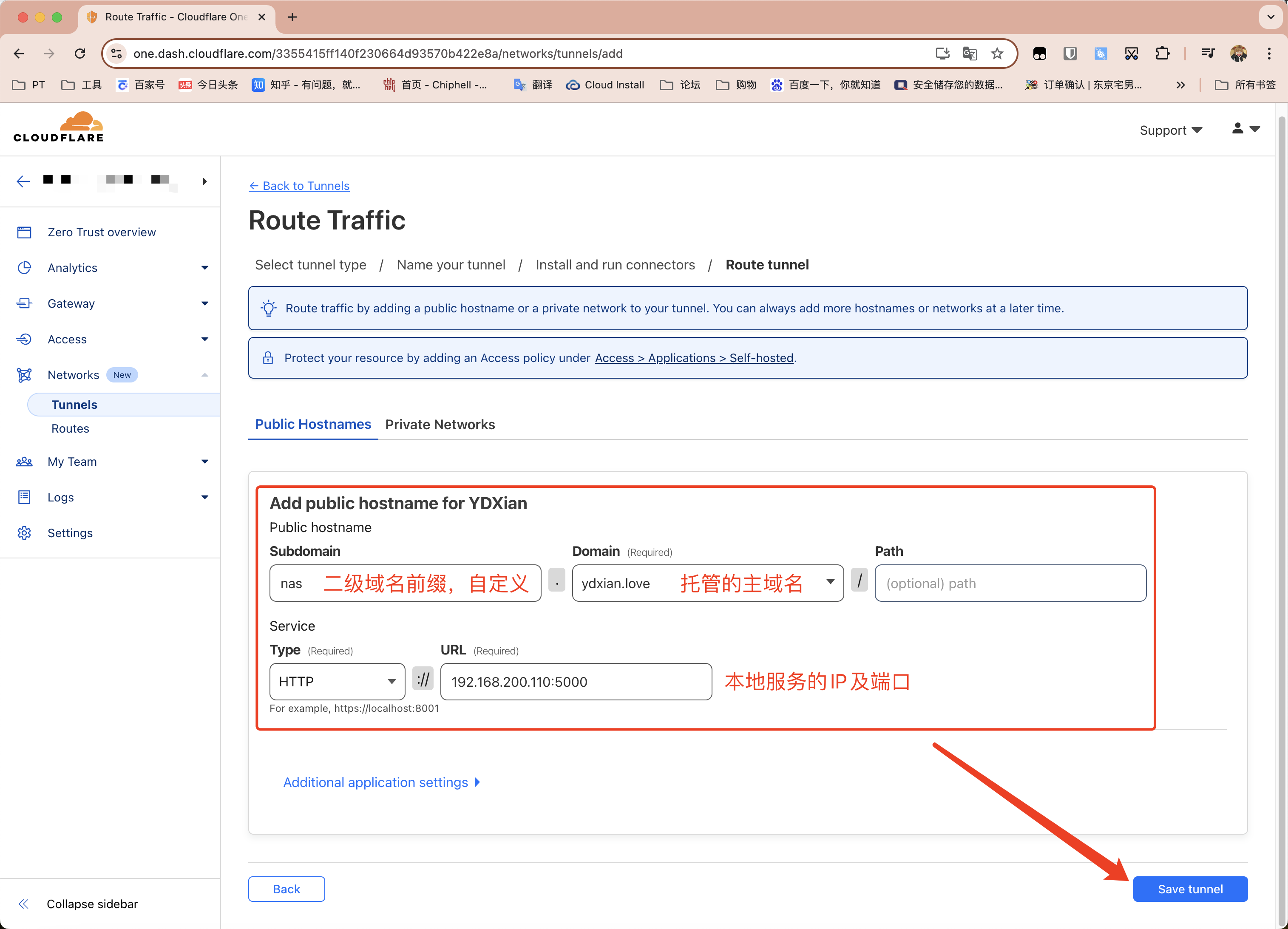Viewport: 1288px width, 929px height.
Task: Click the Back button
Action: click(286, 889)
